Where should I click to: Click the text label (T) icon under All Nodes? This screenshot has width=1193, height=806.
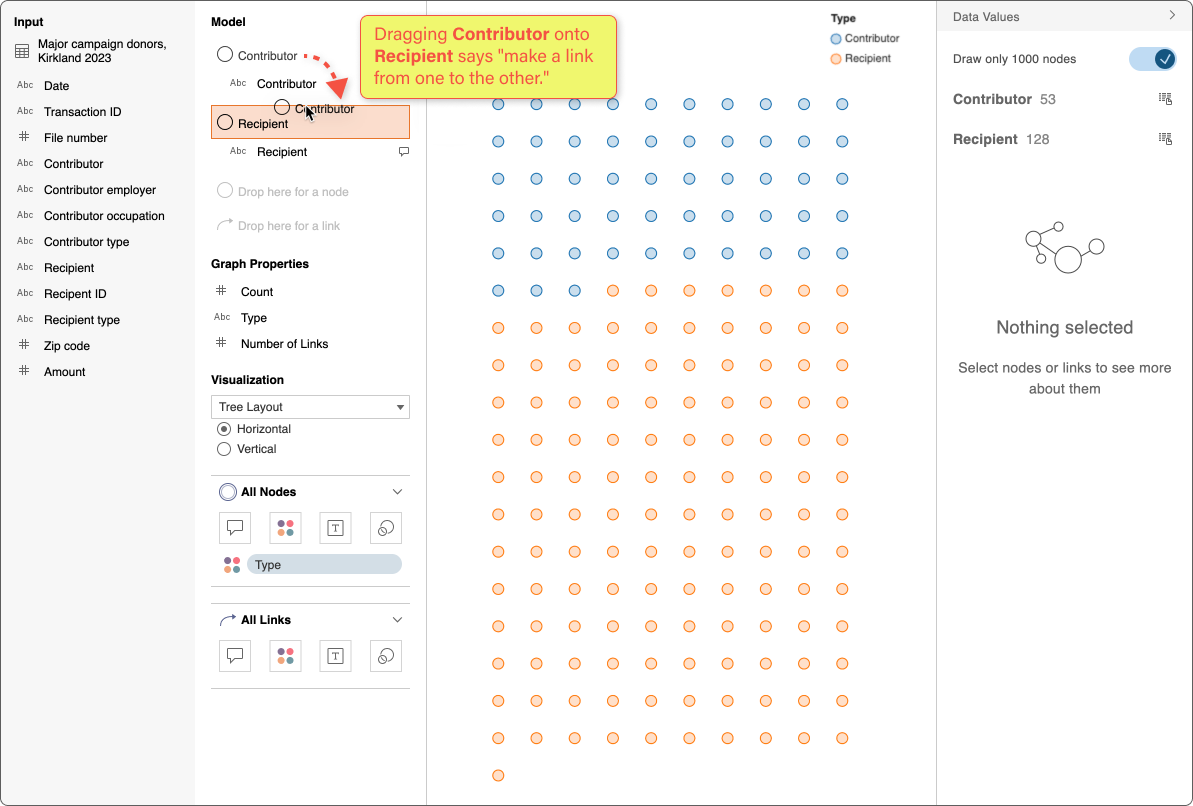pos(335,527)
